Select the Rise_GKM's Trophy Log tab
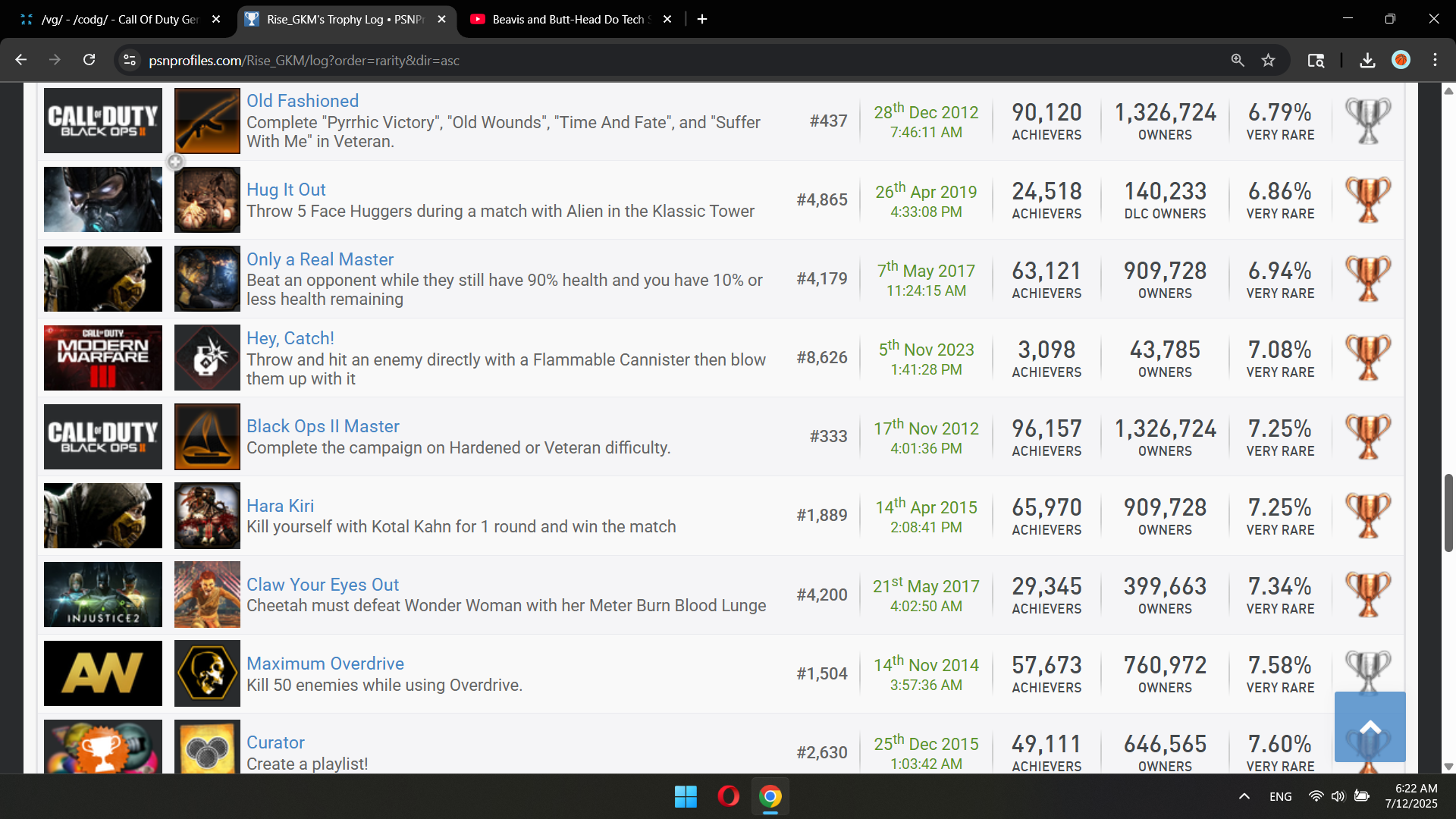1456x819 pixels. [x=345, y=19]
